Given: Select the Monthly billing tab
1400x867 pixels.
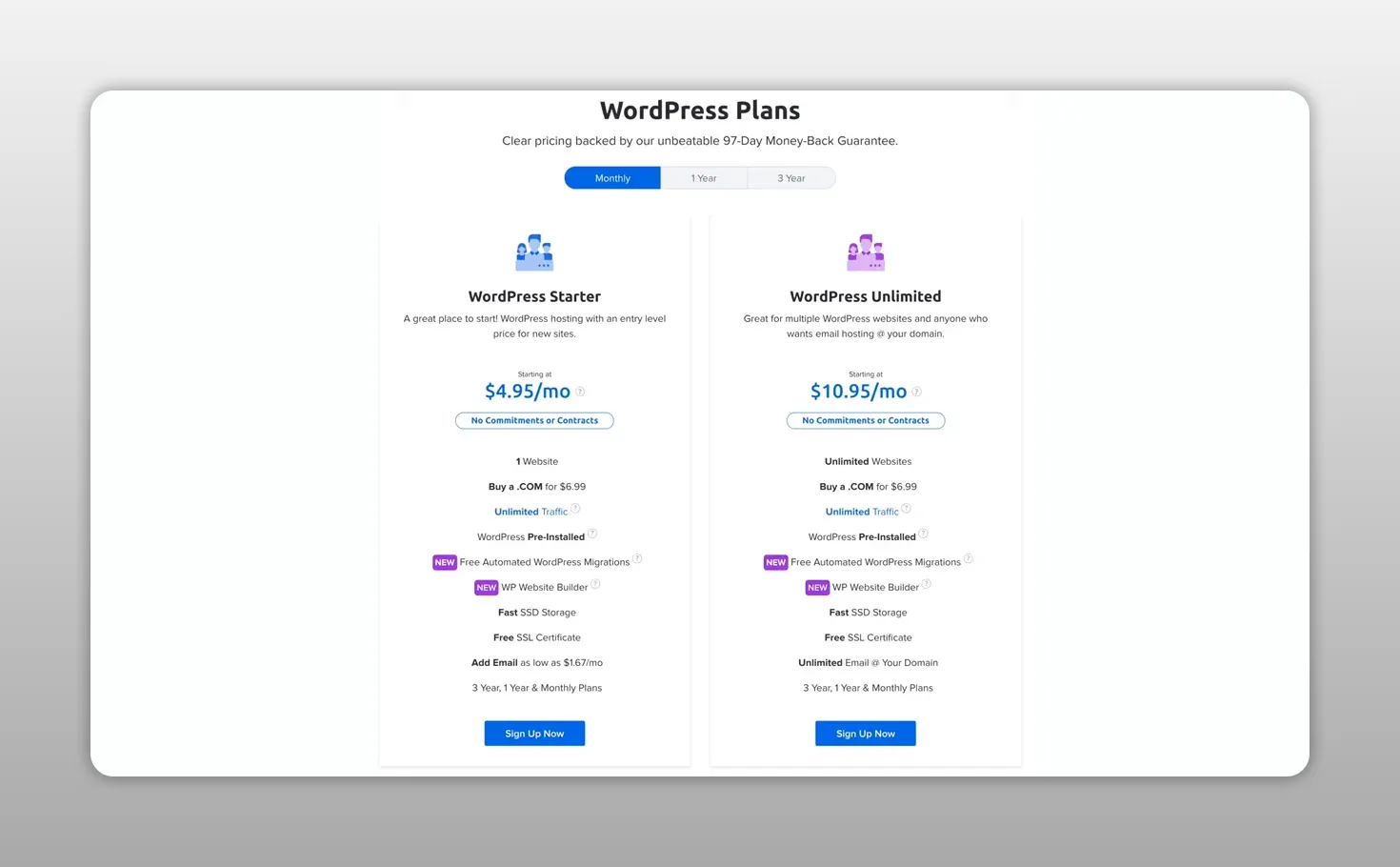Looking at the screenshot, I should tap(612, 178).
